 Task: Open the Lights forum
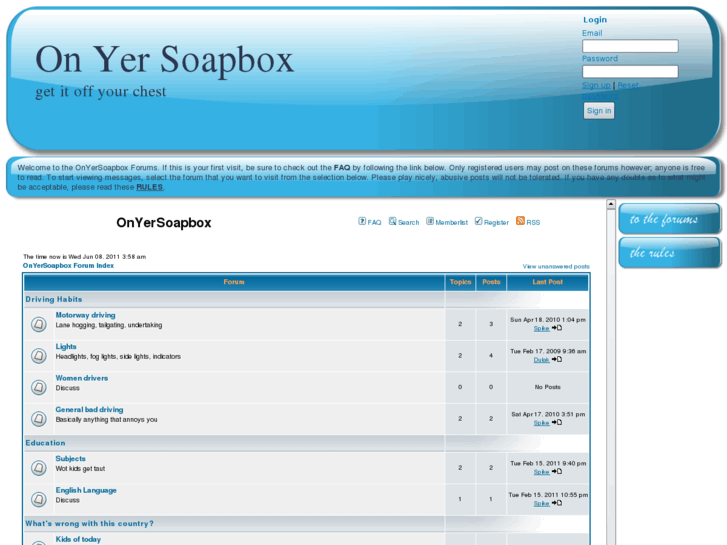click(x=66, y=346)
